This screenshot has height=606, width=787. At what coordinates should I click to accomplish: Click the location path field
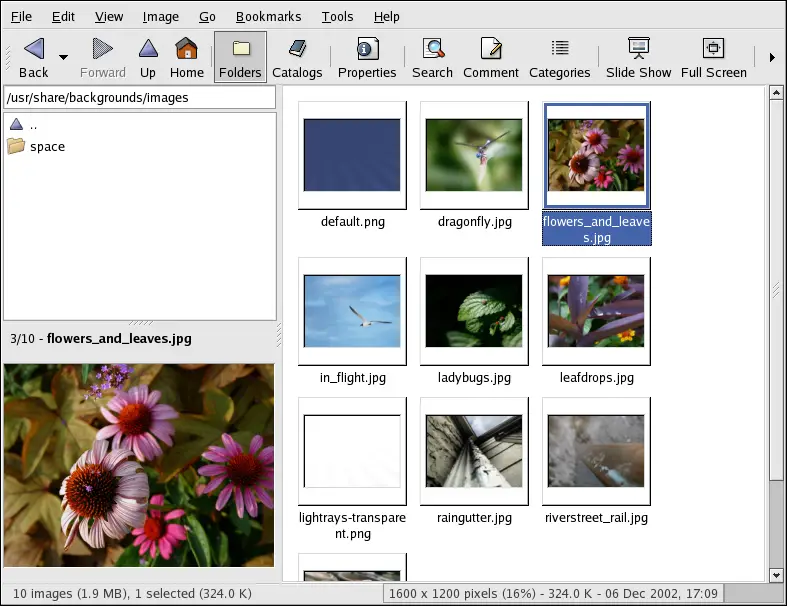[x=139, y=98]
